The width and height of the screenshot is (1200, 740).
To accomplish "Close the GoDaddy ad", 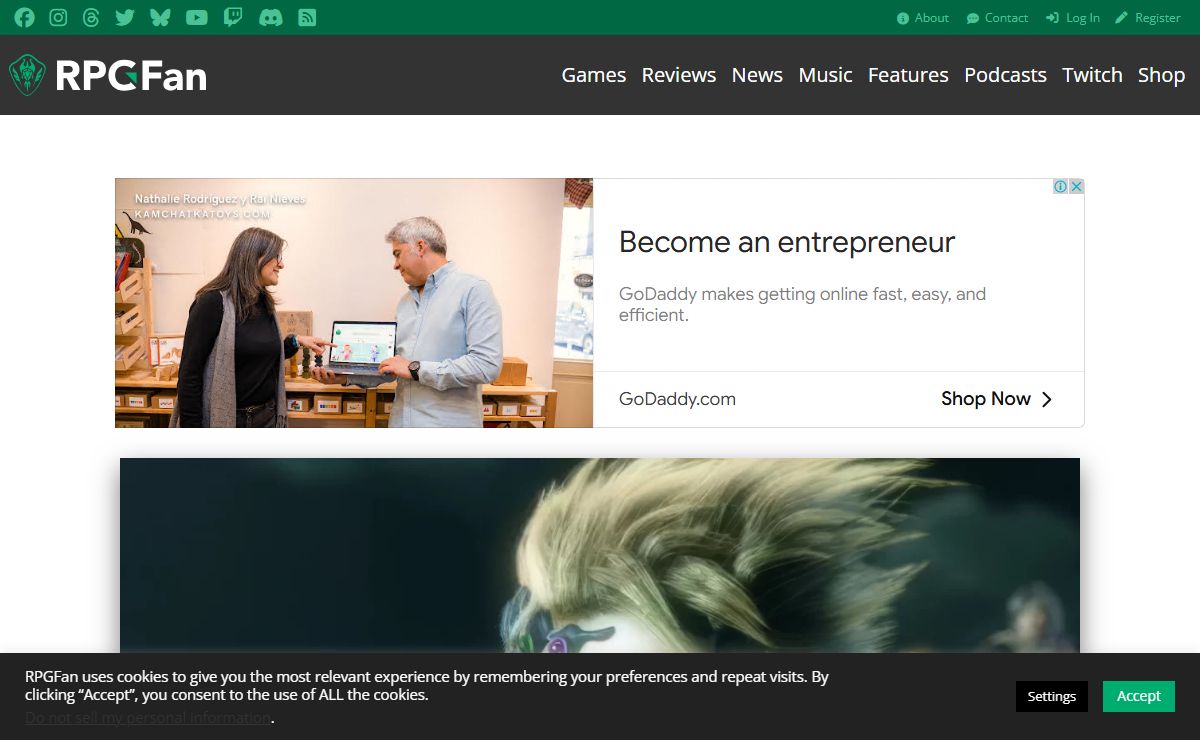I will (x=1077, y=187).
